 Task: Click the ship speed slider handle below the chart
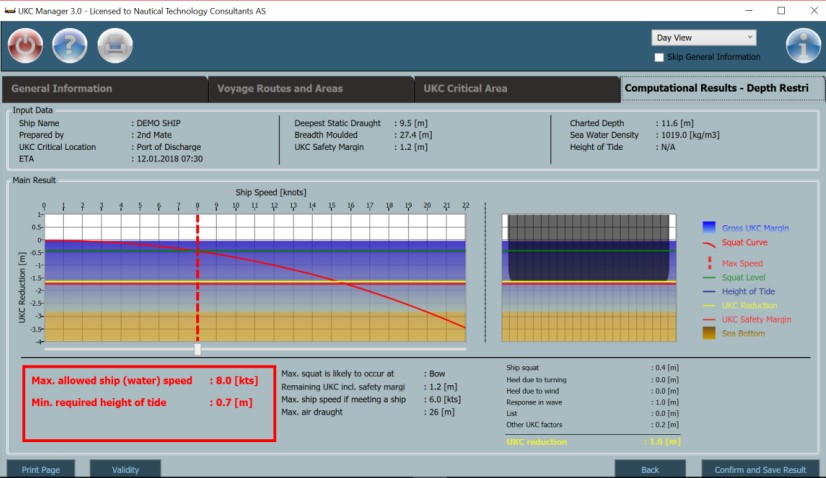point(198,349)
